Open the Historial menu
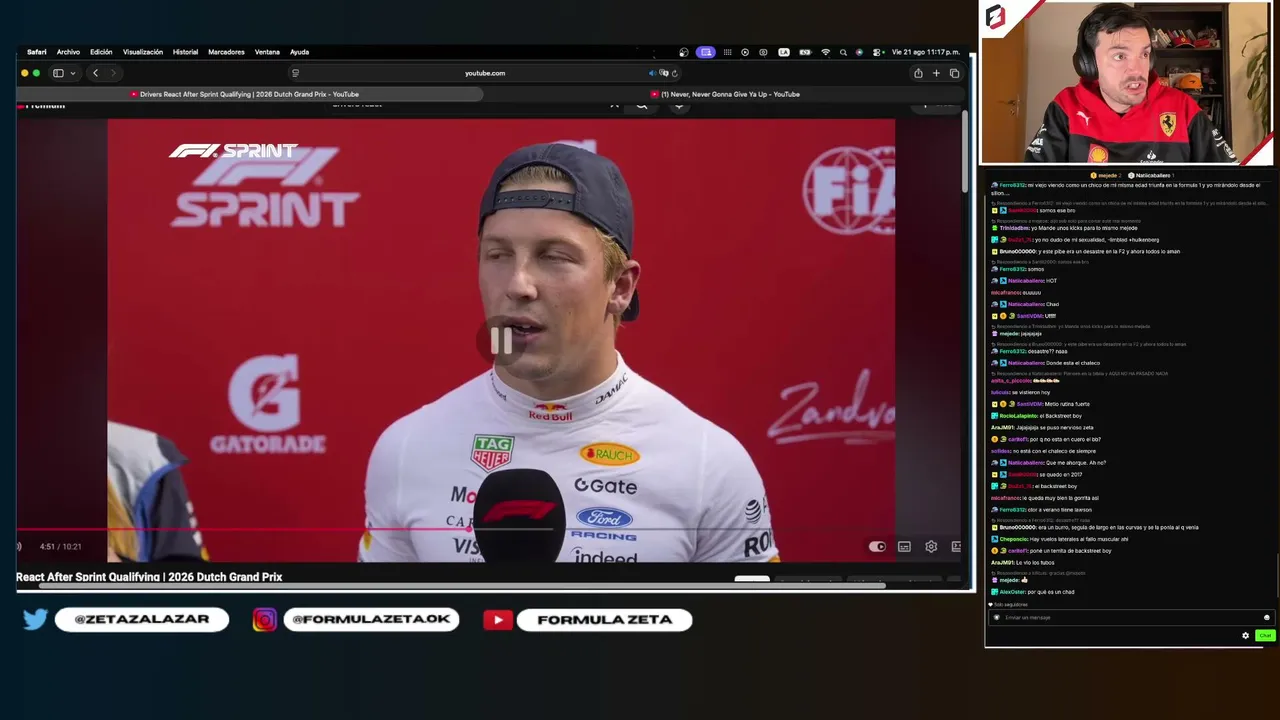Image resolution: width=1280 pixels, height=720 pixels. [x=185, y=52]
